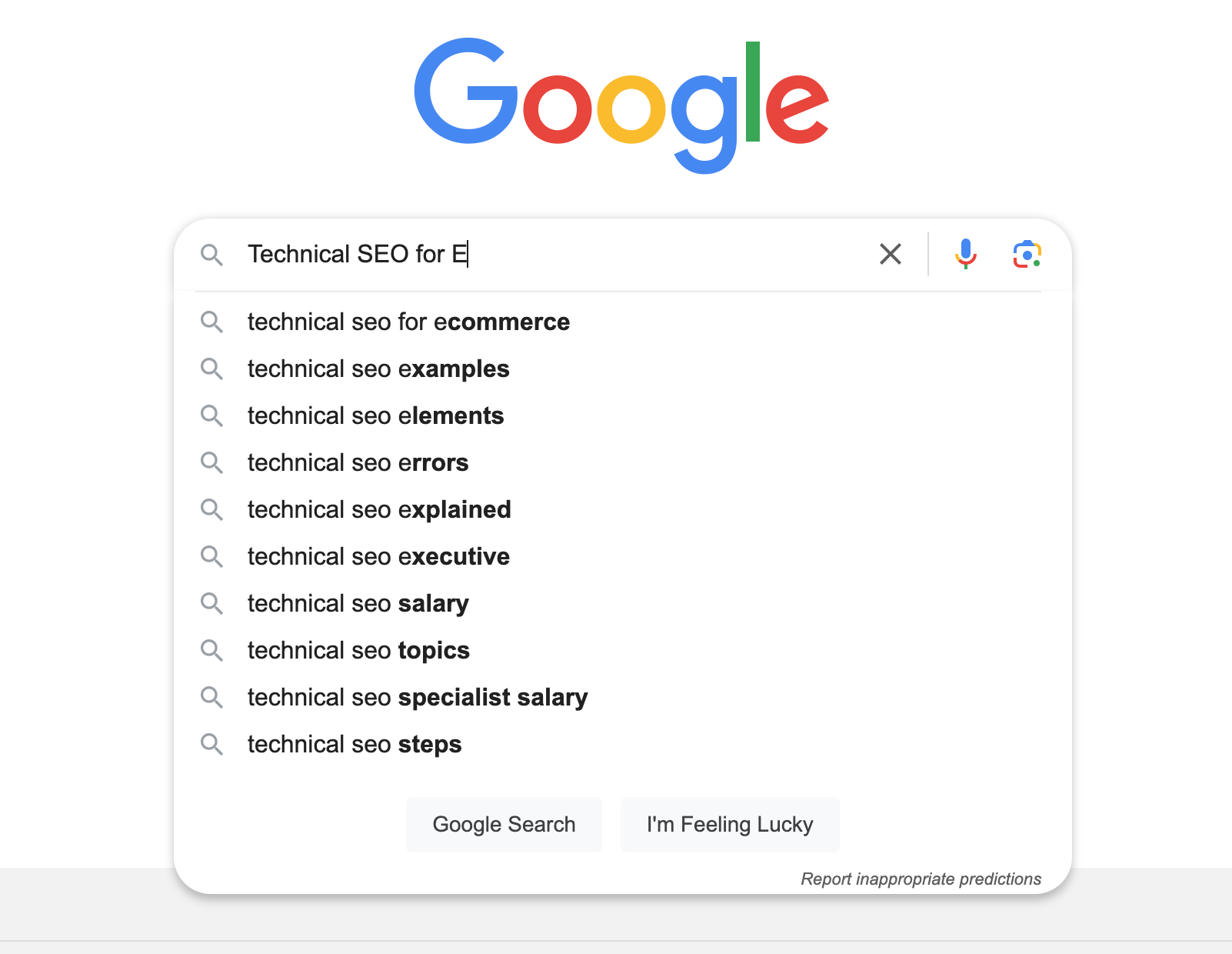Click magnifier icon beside 'salary' suggestion
The width and height of the screenshot is (1232, 954).
click(x=211, y=603)
